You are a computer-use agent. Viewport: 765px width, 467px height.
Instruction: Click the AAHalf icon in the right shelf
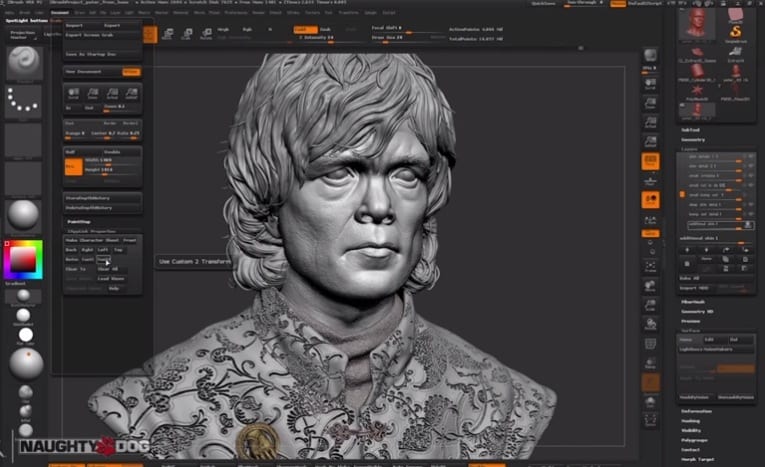[x=650, y=142]
